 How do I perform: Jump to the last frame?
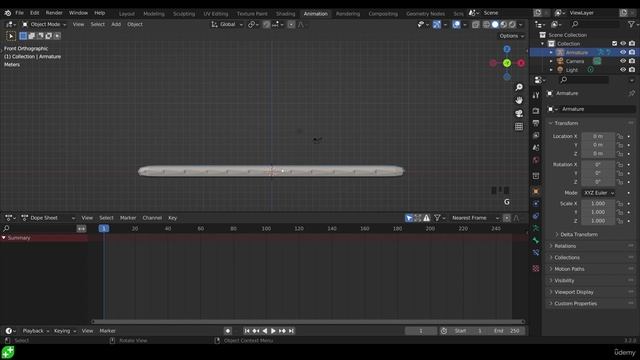pos(291,331)
